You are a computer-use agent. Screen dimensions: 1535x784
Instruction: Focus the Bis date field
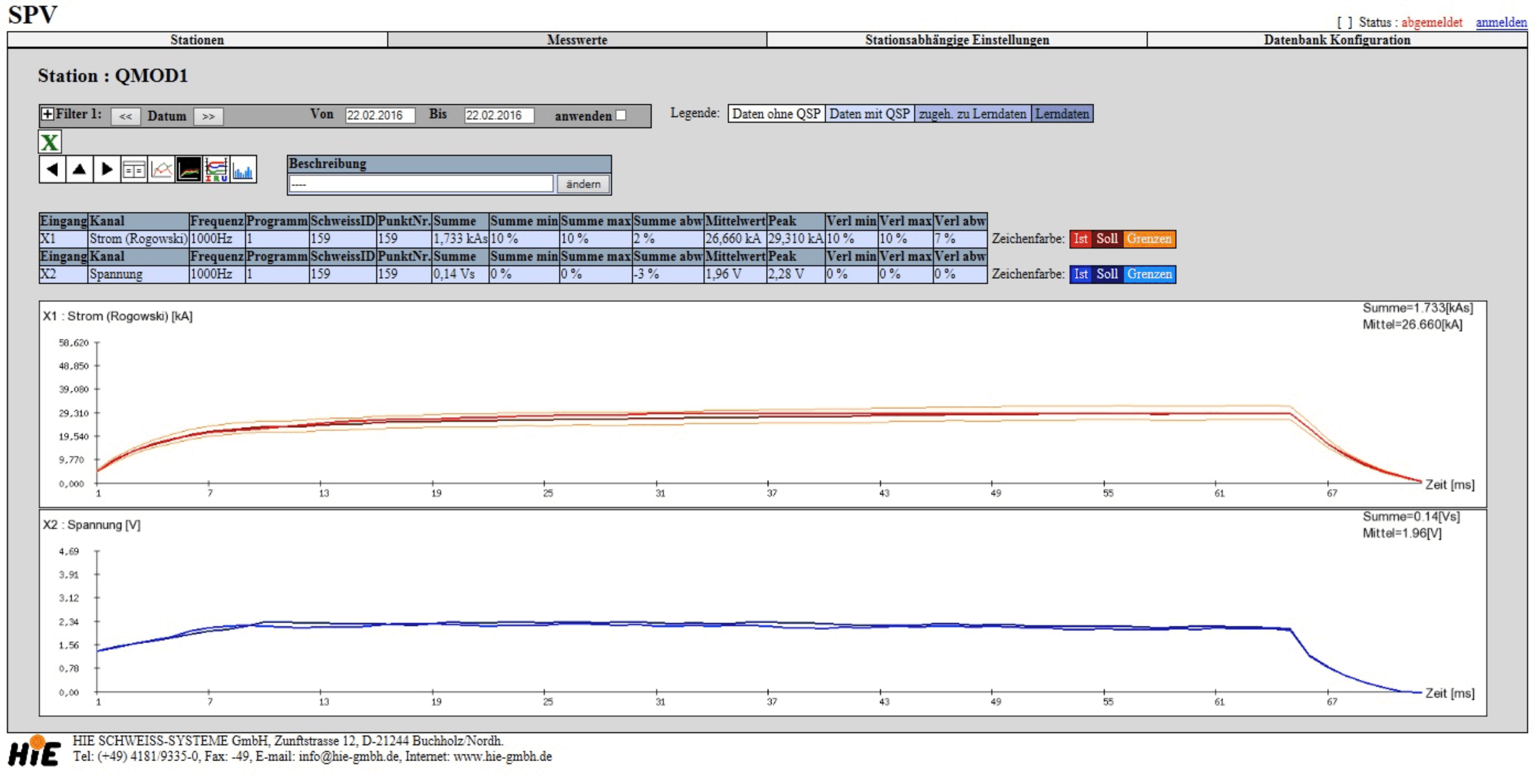coord(499,116)
